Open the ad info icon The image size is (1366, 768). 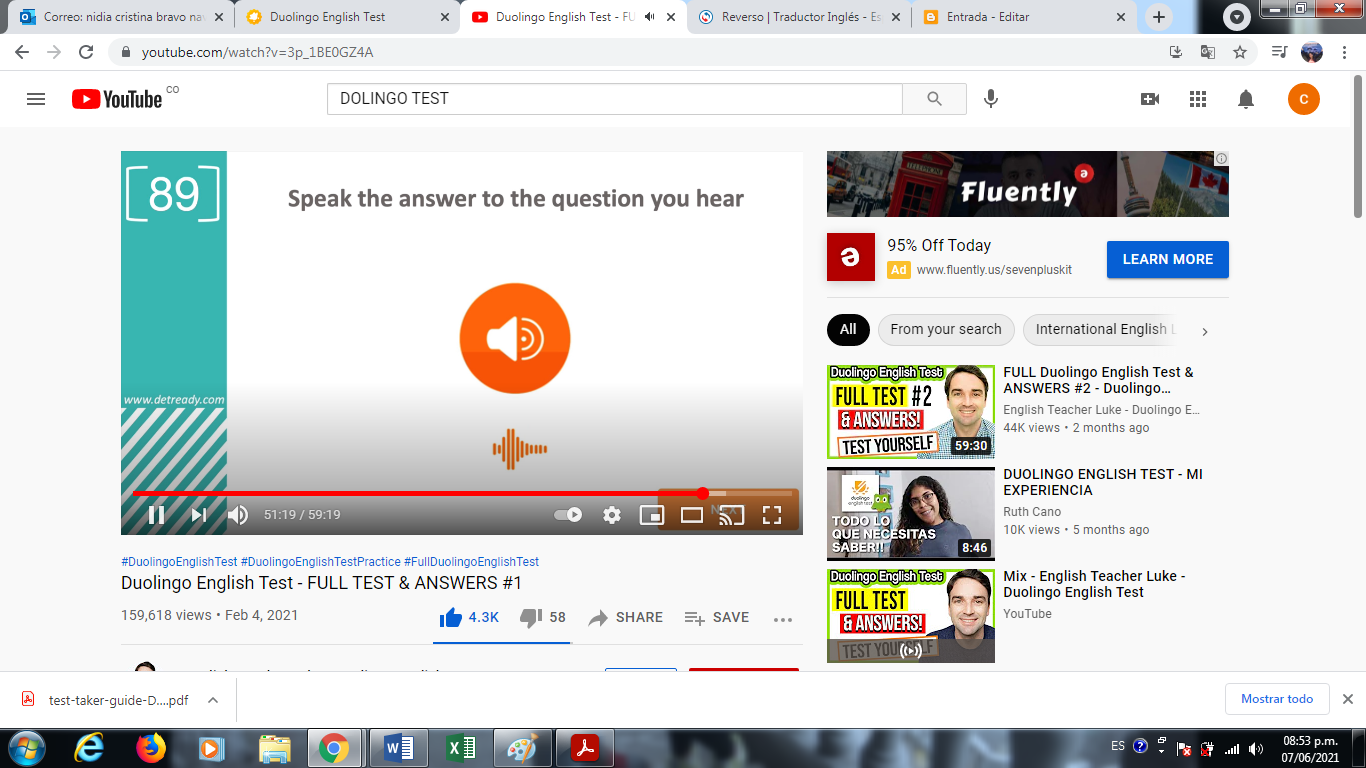coord(1222,158)
